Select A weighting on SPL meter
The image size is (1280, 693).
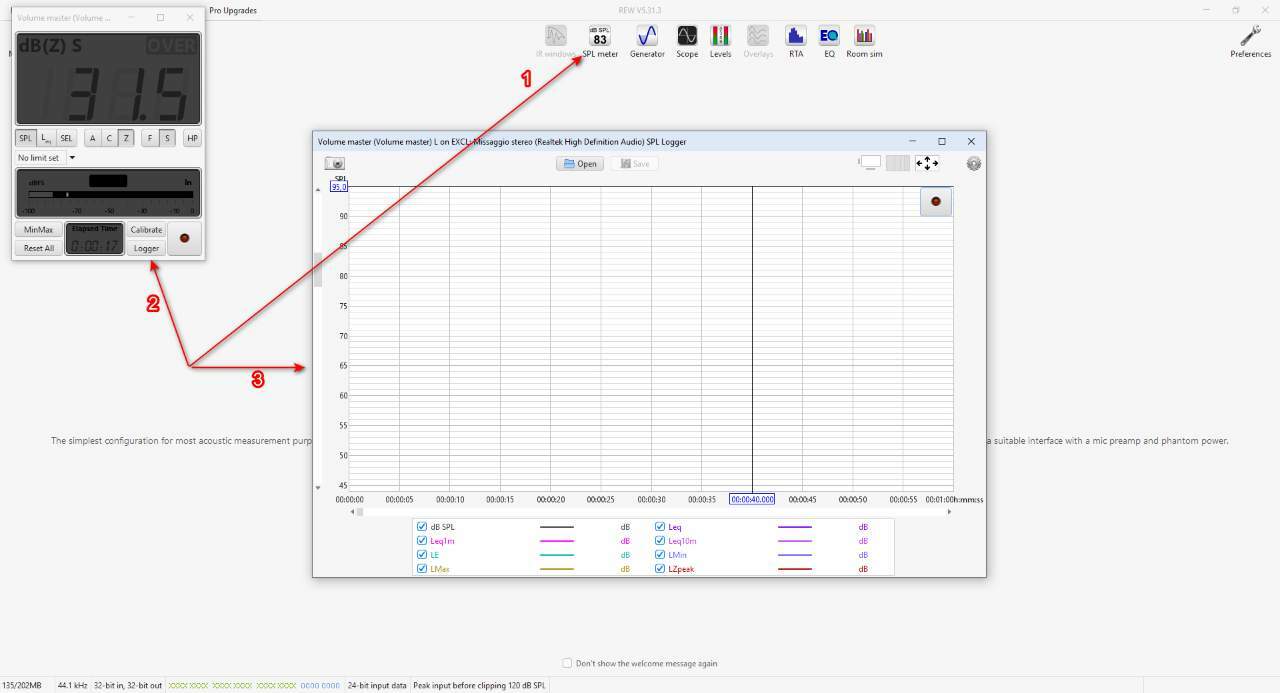[92, 138]
